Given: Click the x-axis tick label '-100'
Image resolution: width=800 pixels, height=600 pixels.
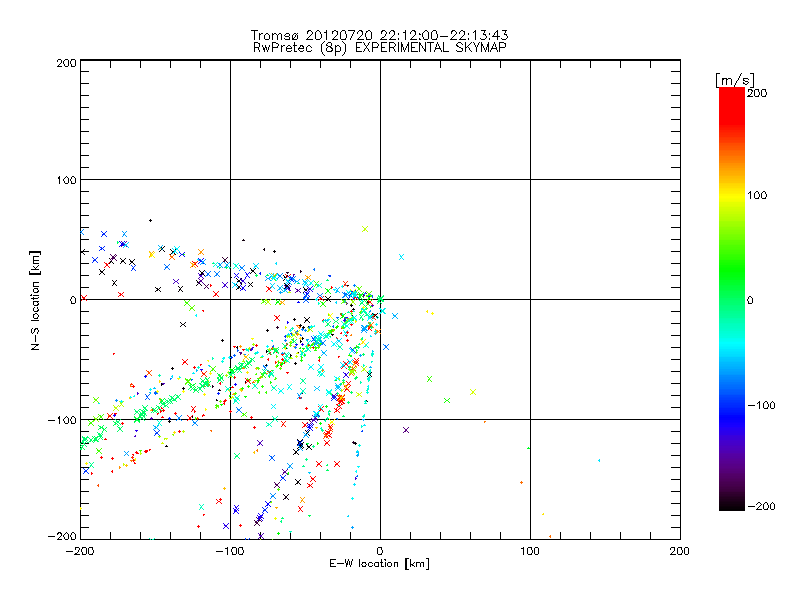Looking at the screenshot, I should 230,551.
